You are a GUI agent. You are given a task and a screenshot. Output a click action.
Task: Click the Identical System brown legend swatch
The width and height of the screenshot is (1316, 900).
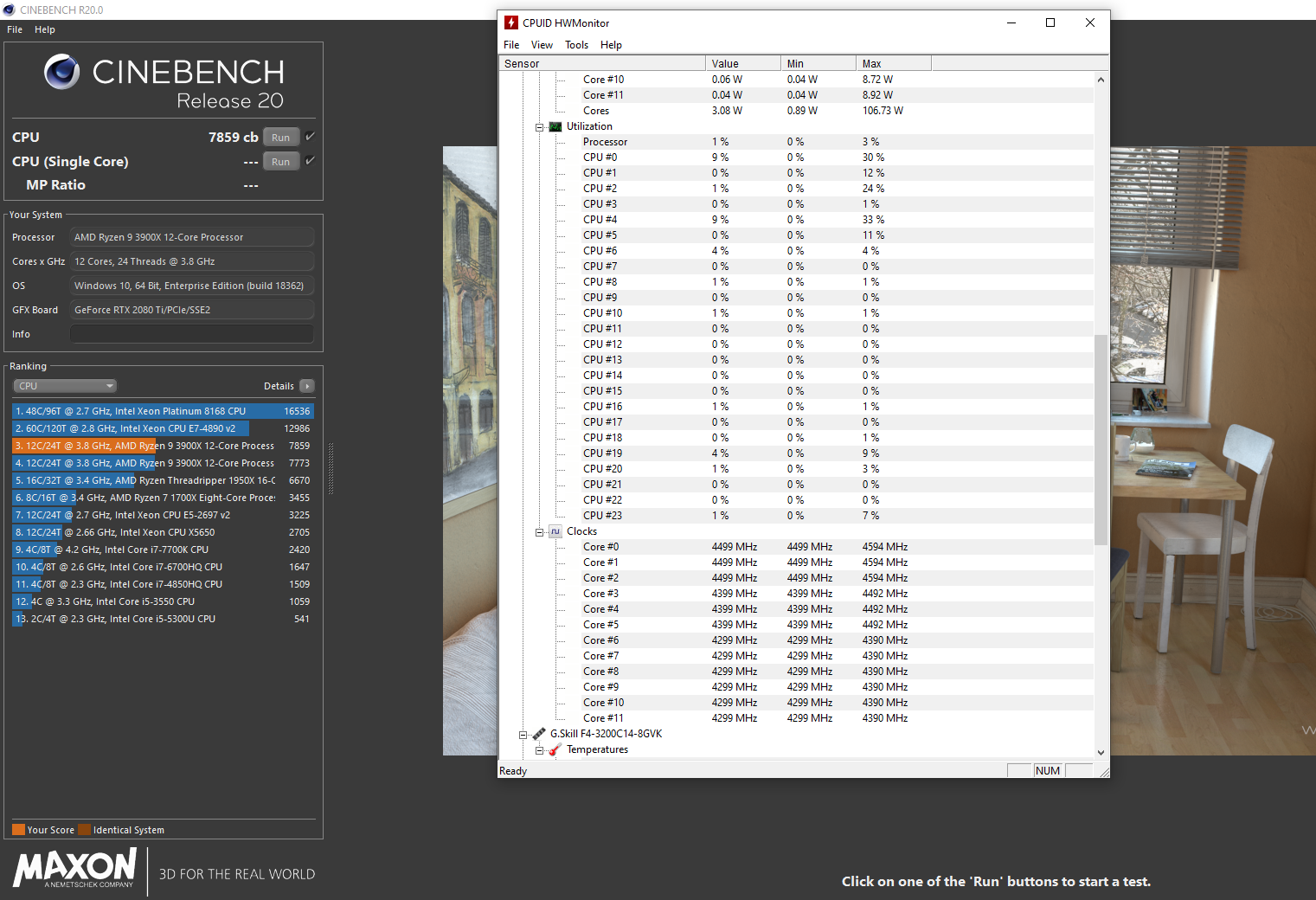84,829
